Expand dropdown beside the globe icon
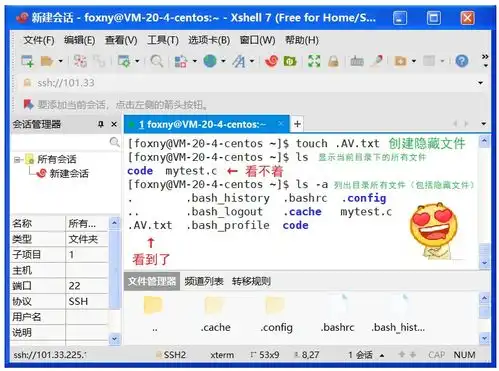The height and width of the screenshot is (371, 499). (223, 61)
